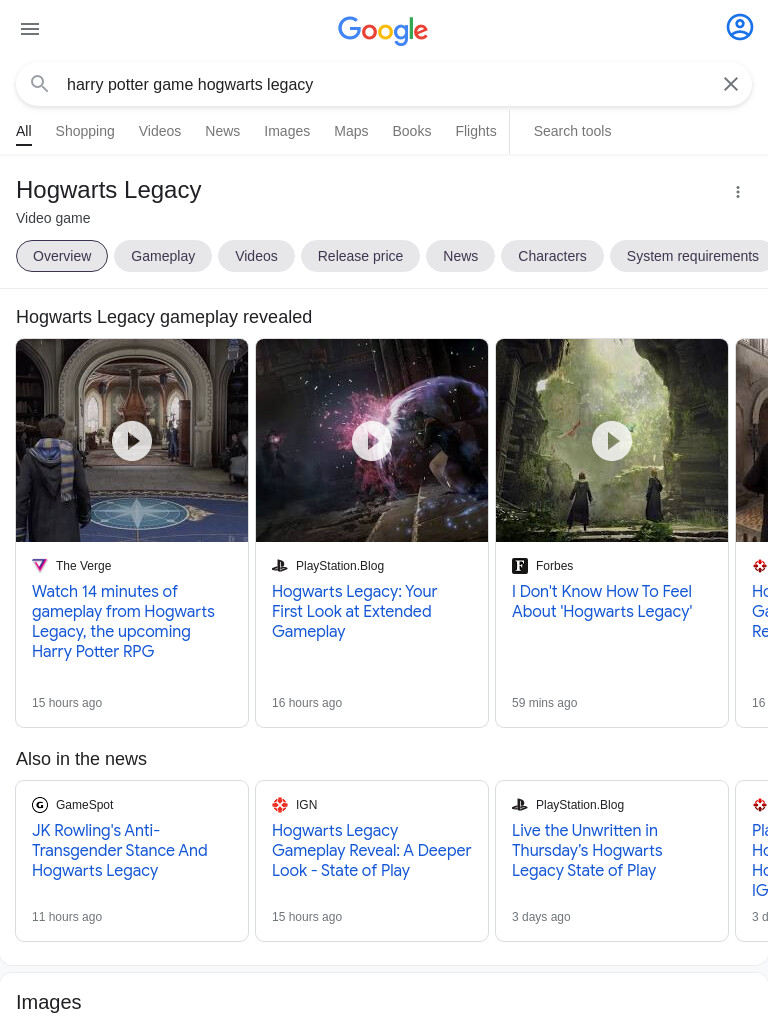
Task: Select the Overview chip
Action: point(62,256)
